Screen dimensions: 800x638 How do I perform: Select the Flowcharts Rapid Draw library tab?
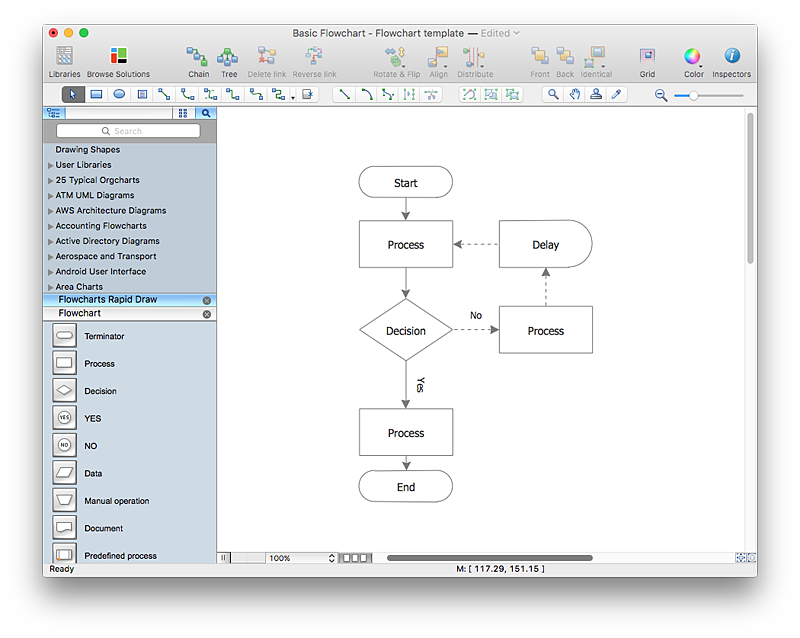(x=108, y=300)
